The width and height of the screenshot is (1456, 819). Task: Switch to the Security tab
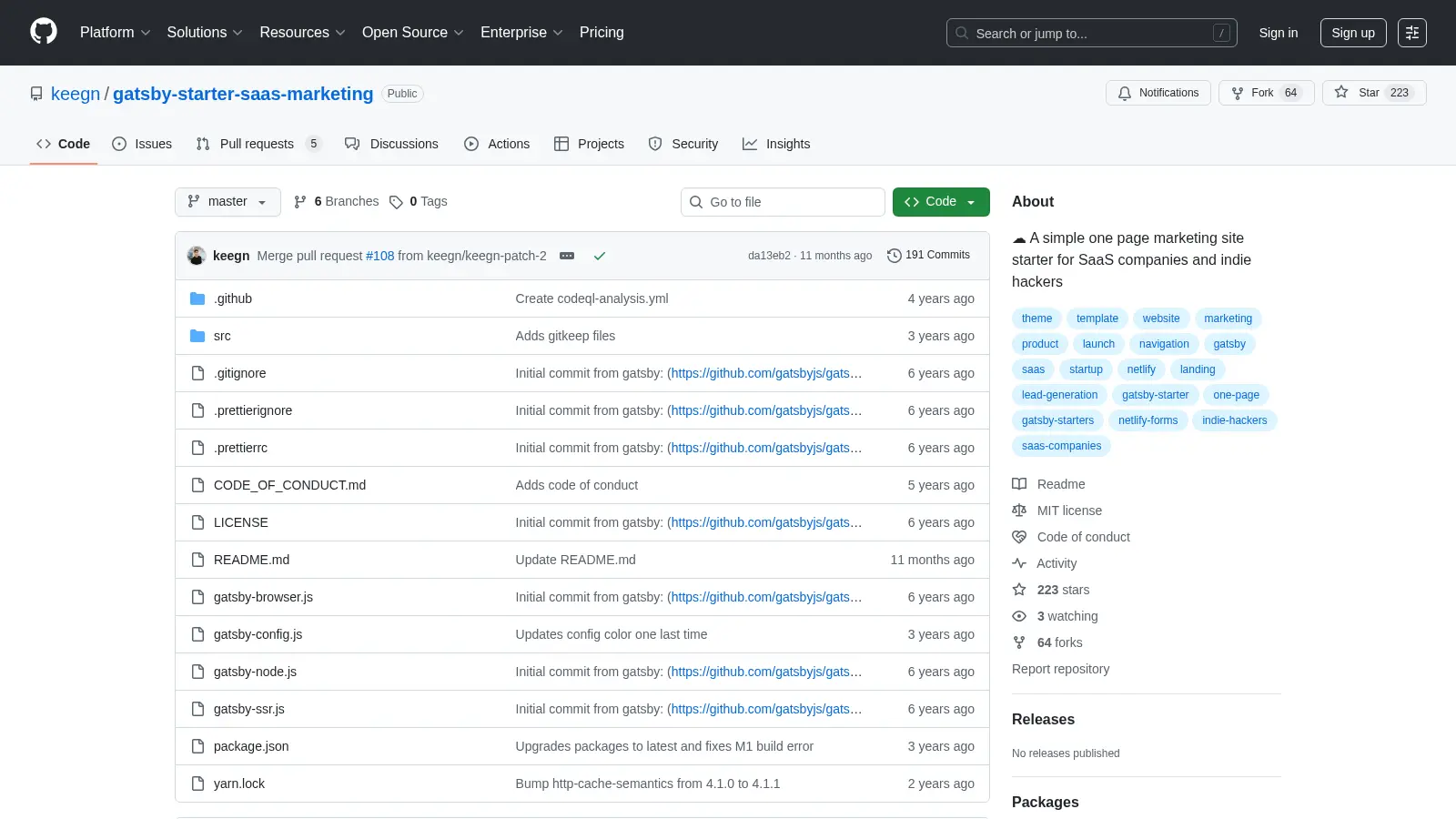tap(683, 144)
